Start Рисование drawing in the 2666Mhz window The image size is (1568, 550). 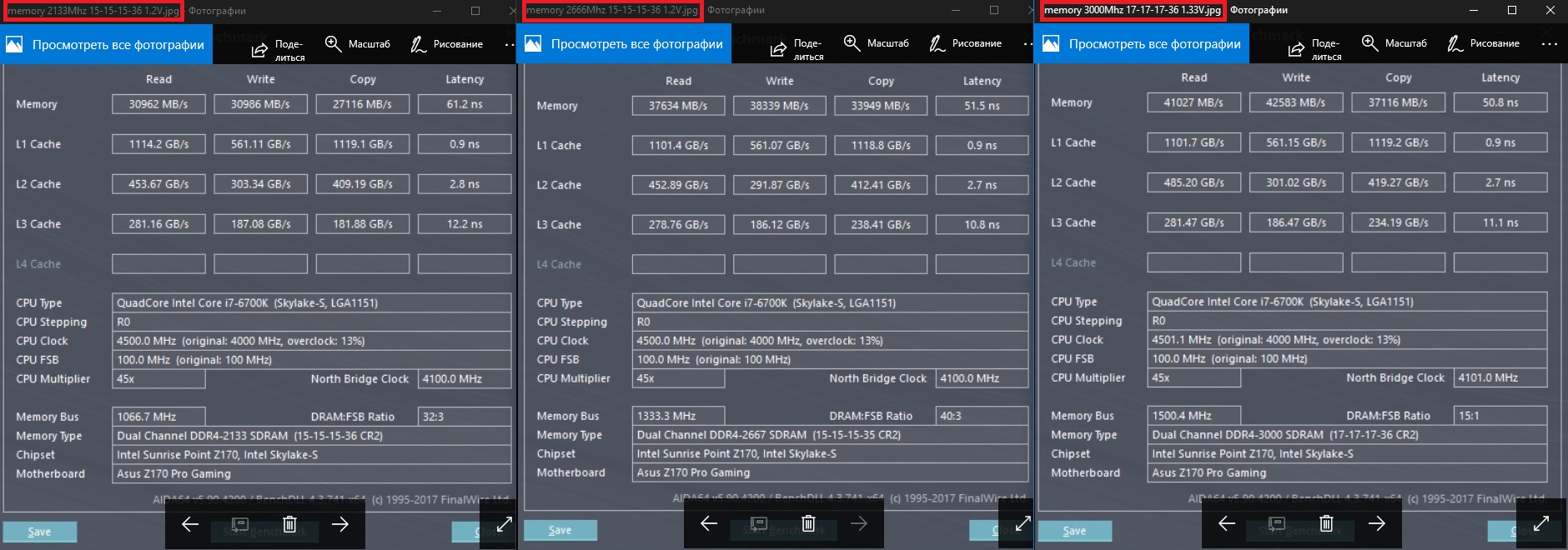[x=965, y=43]
